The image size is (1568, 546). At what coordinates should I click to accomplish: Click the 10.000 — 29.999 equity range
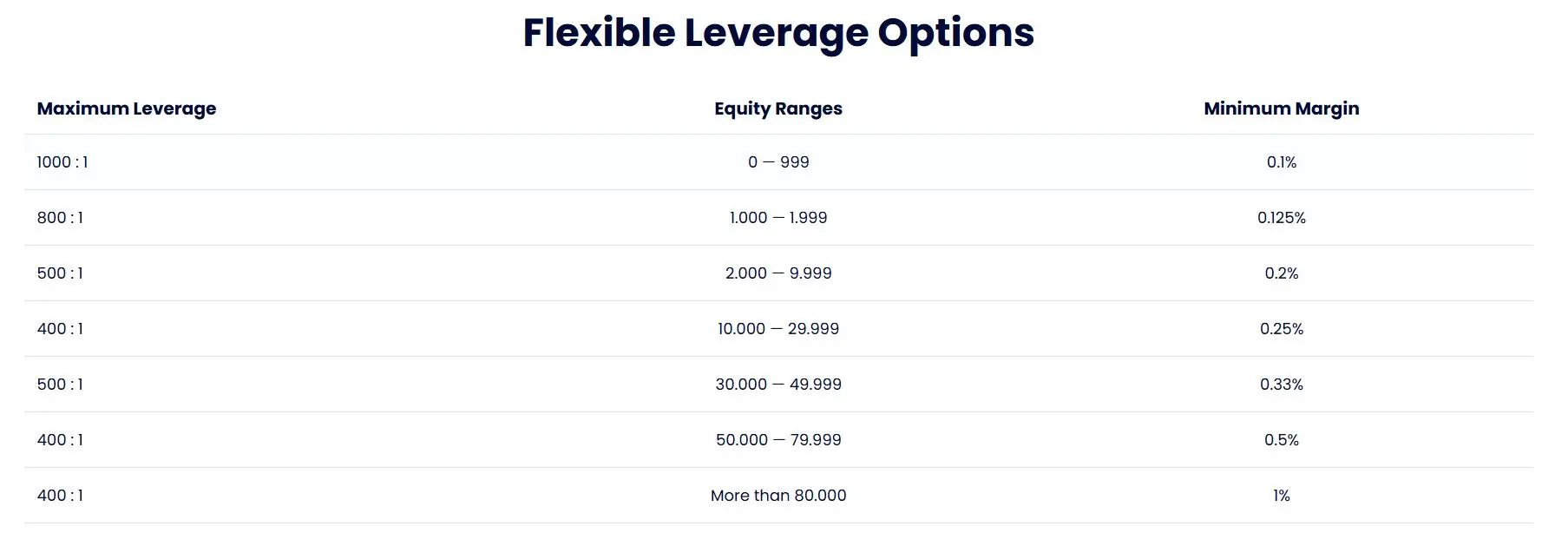tap(778, 329)
